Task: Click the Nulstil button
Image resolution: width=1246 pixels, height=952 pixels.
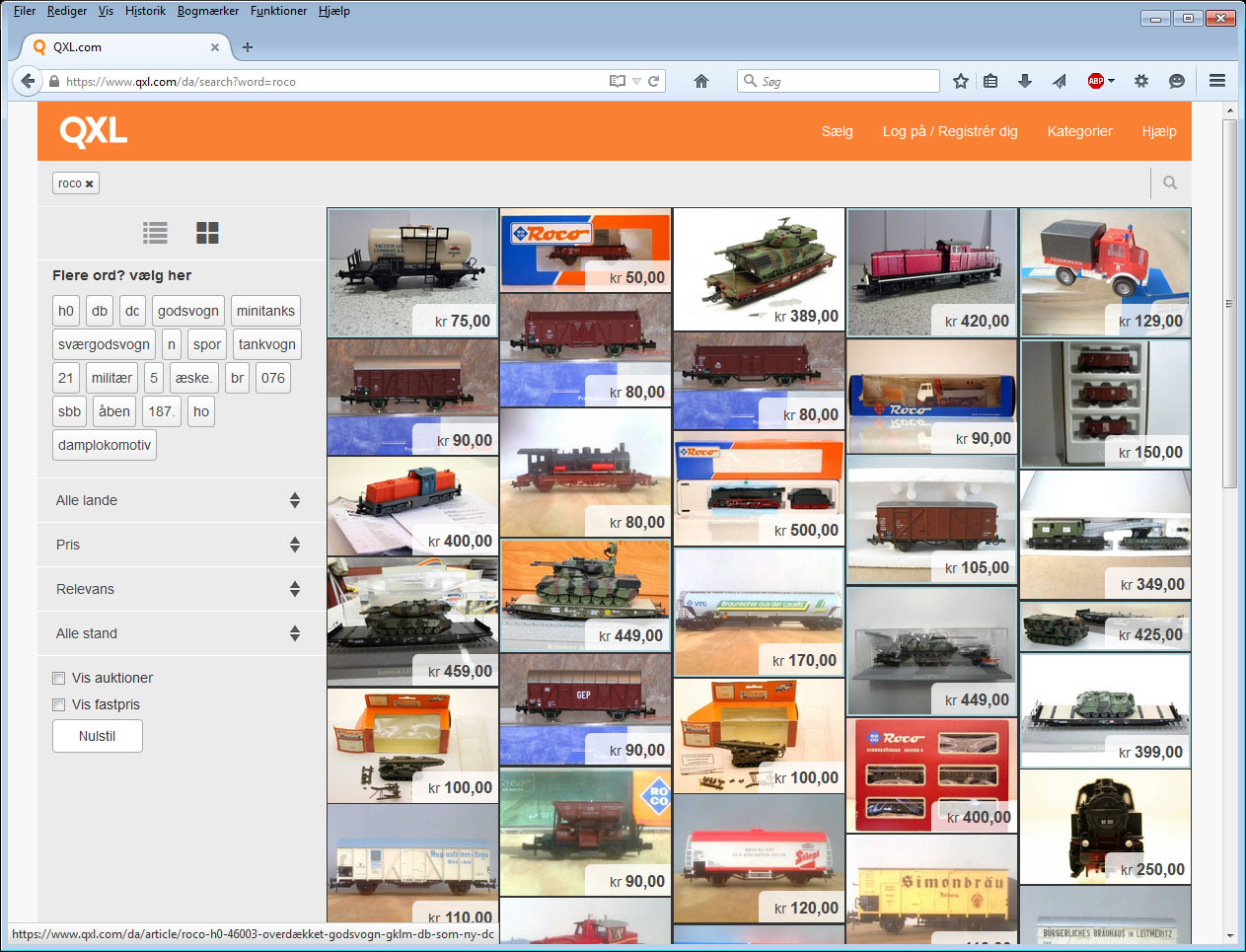Action: (x=98, y=736)
